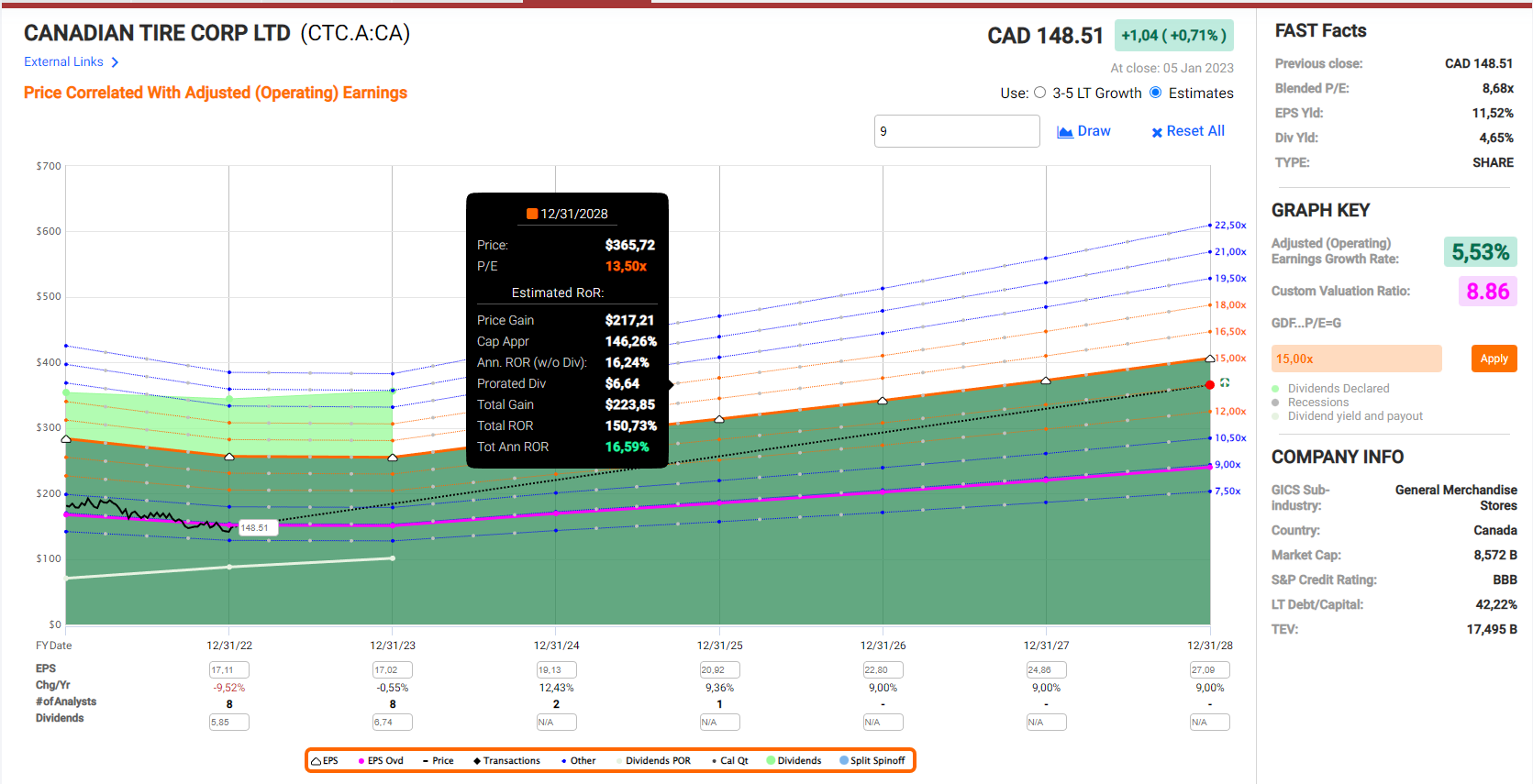Click the 8.86 Custom Valuation Ratio swatch
This screenshot has width=1533, height=784.
[1487, 292]
